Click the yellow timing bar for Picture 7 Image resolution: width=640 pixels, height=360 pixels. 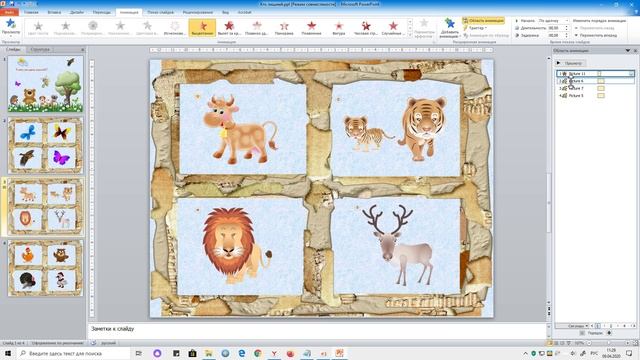[601, 88]
